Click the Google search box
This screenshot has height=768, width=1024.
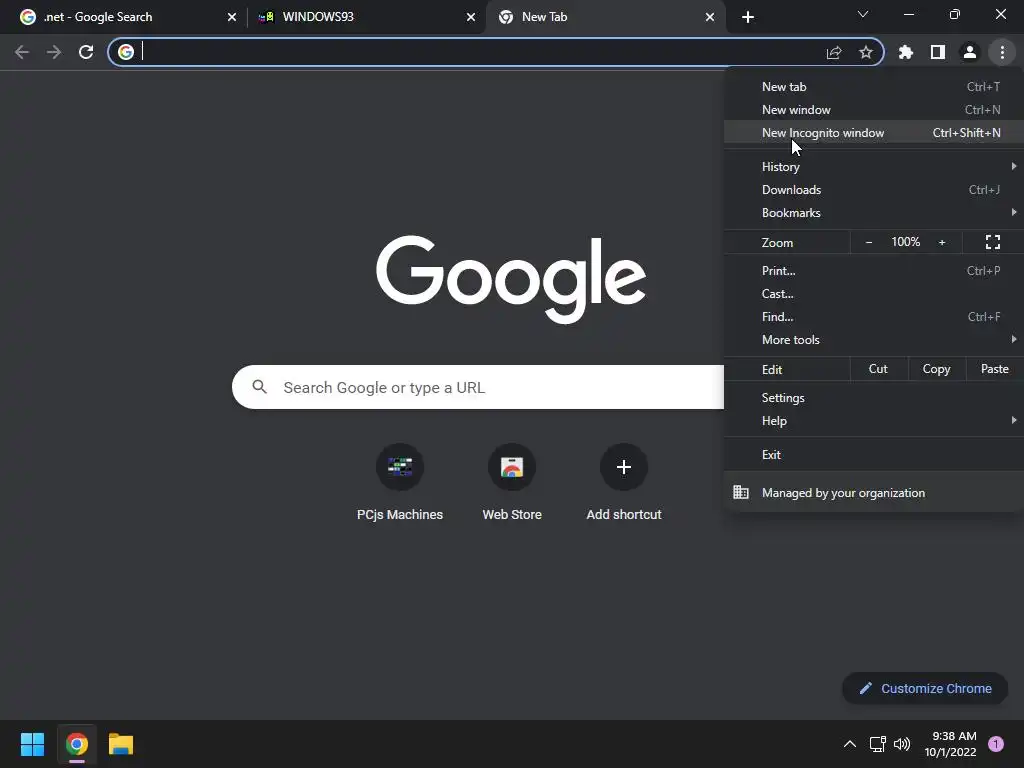click(x=478, y=387)
